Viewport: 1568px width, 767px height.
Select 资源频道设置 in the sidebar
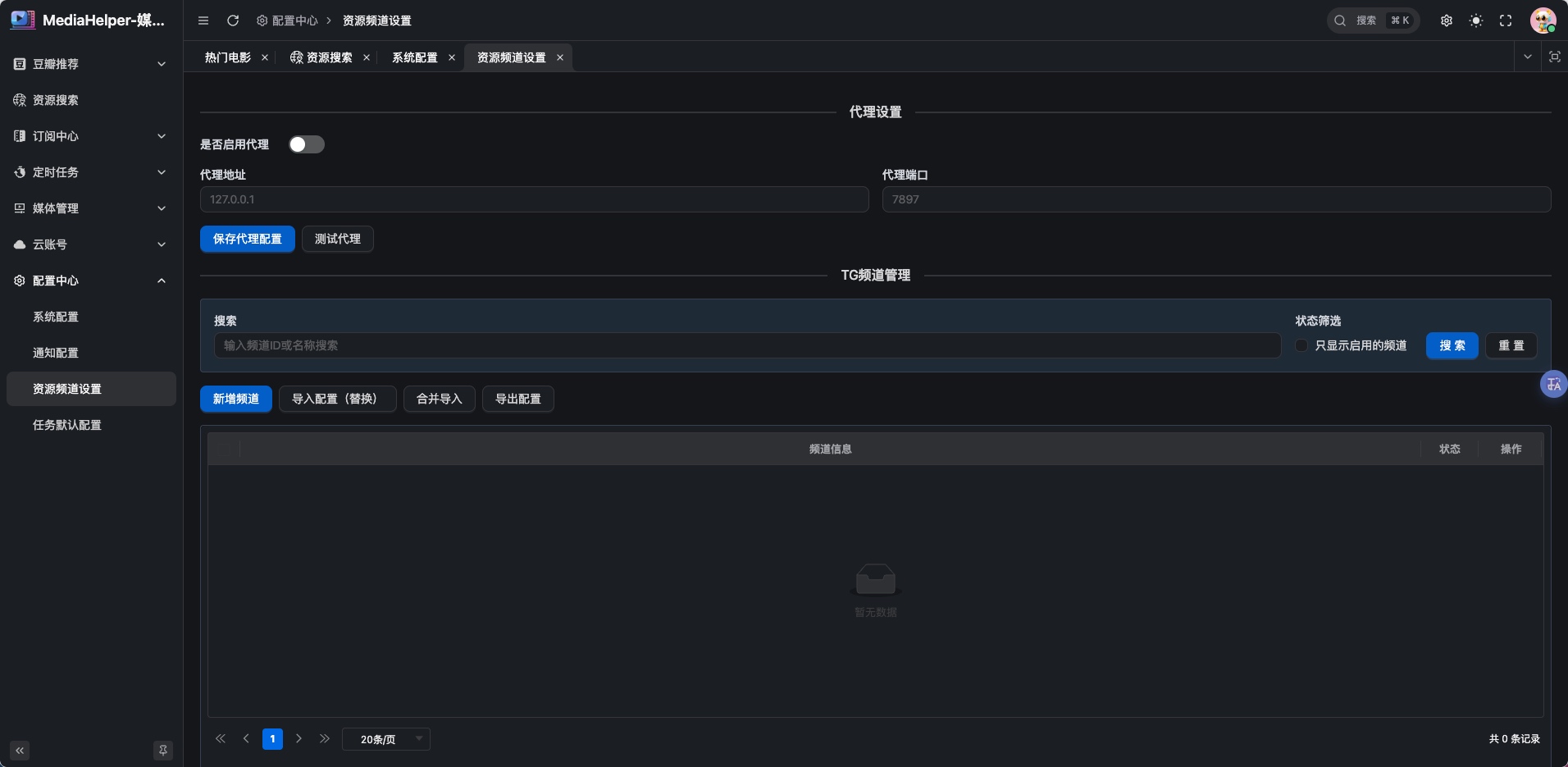(91, 389)
